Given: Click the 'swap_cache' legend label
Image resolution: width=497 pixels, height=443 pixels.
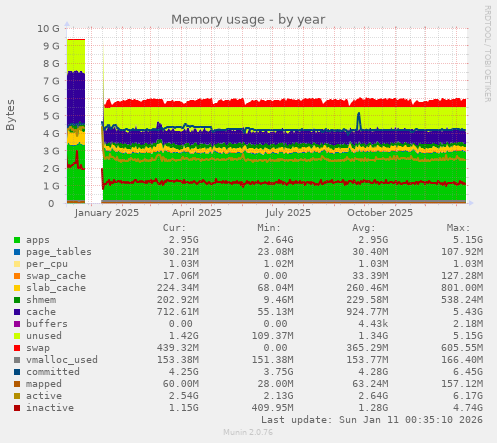Looking at the screenshot, I should click(x=56, y=276).
